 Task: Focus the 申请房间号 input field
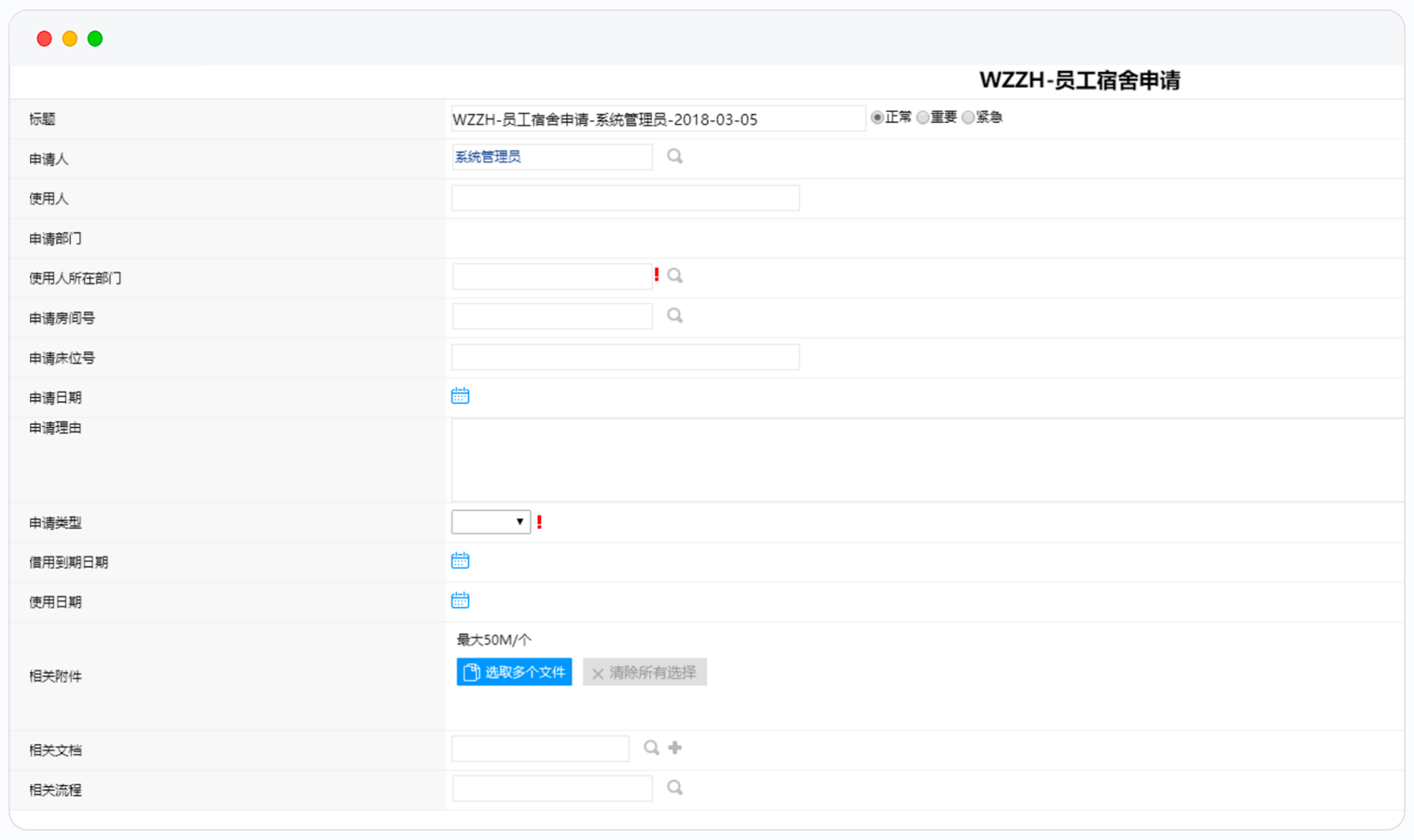tap(552, 316)
